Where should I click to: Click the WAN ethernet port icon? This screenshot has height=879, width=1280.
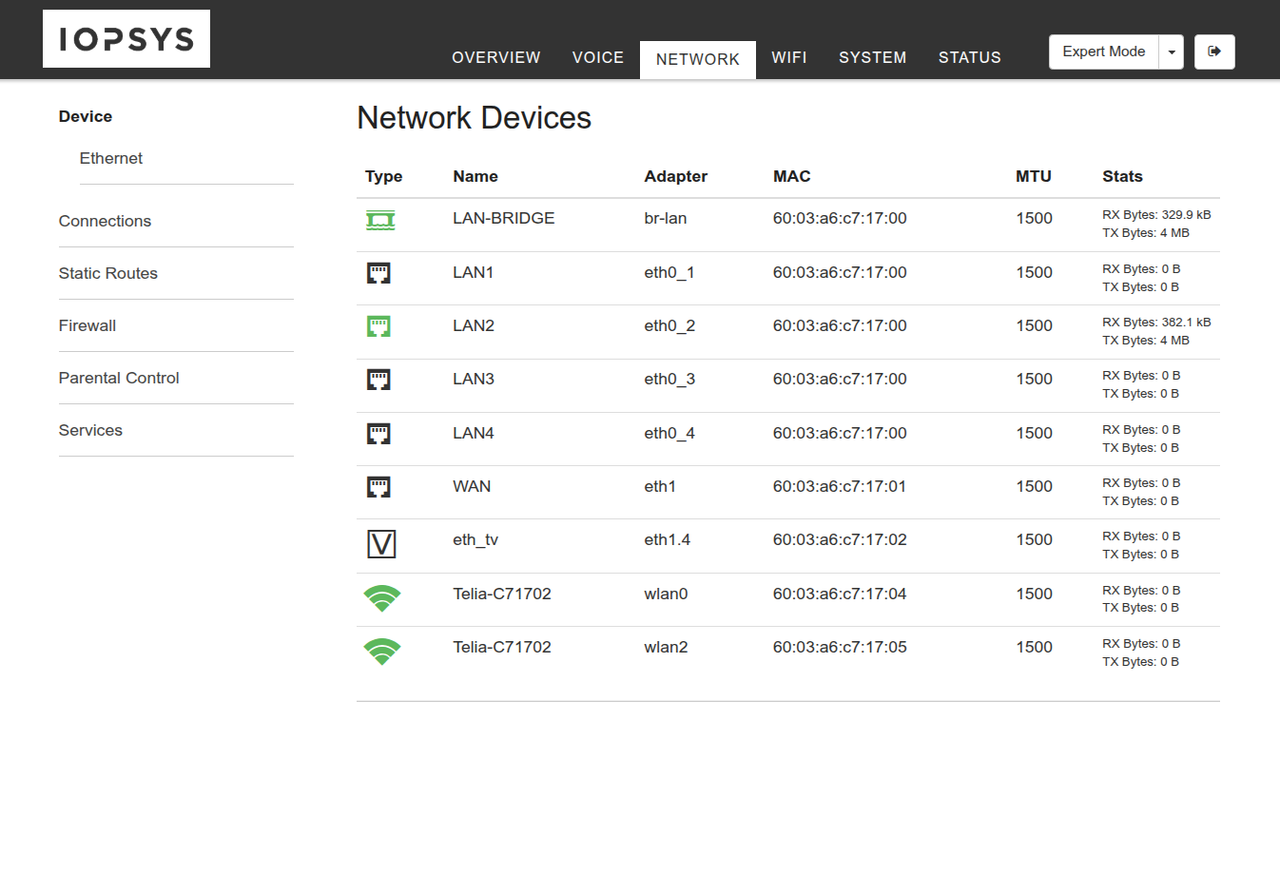click(x=379, y=487)
